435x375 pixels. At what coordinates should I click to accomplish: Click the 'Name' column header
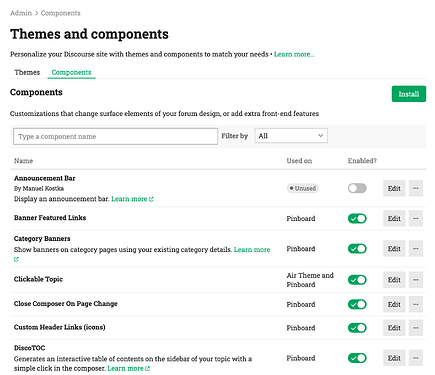23,161
